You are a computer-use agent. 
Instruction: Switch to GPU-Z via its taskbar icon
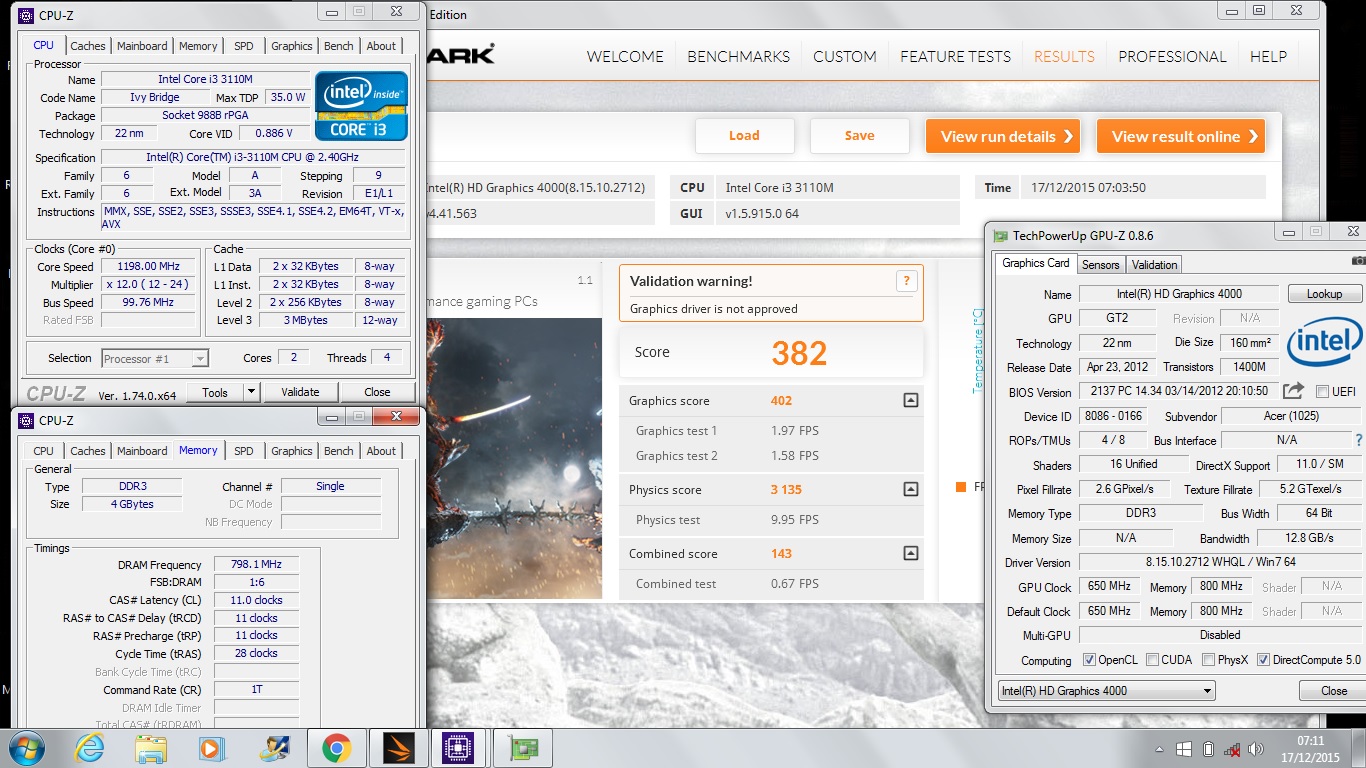coord(523,748)
